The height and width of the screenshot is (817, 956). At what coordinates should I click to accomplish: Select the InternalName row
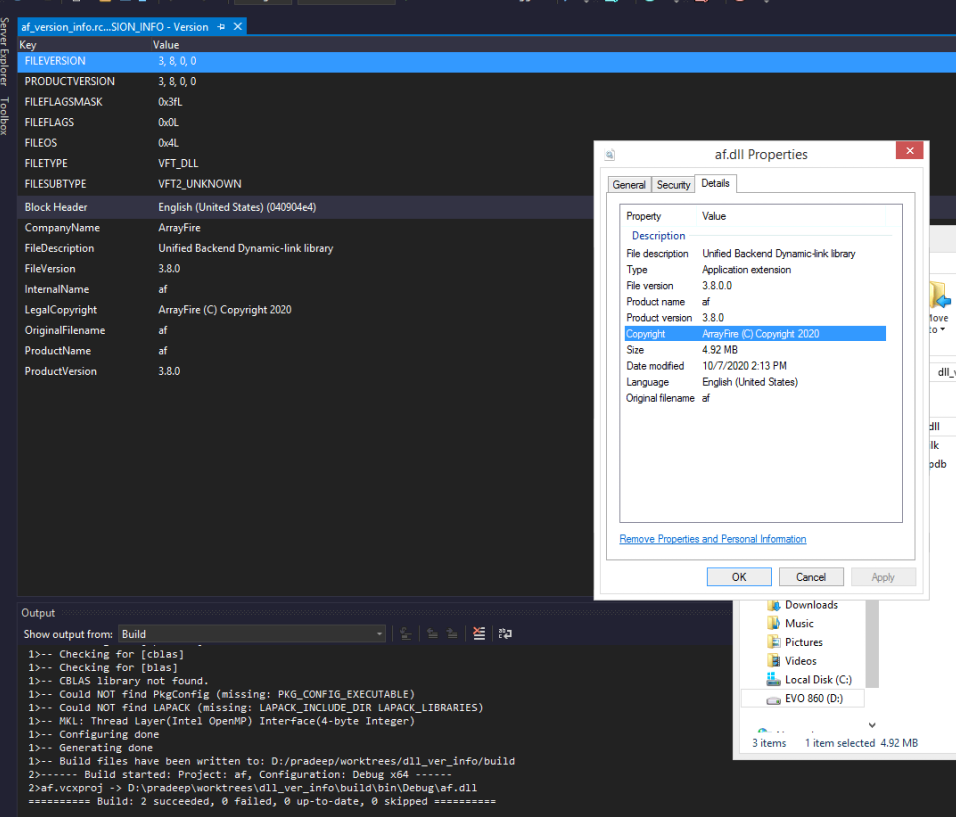click(305, 290)
